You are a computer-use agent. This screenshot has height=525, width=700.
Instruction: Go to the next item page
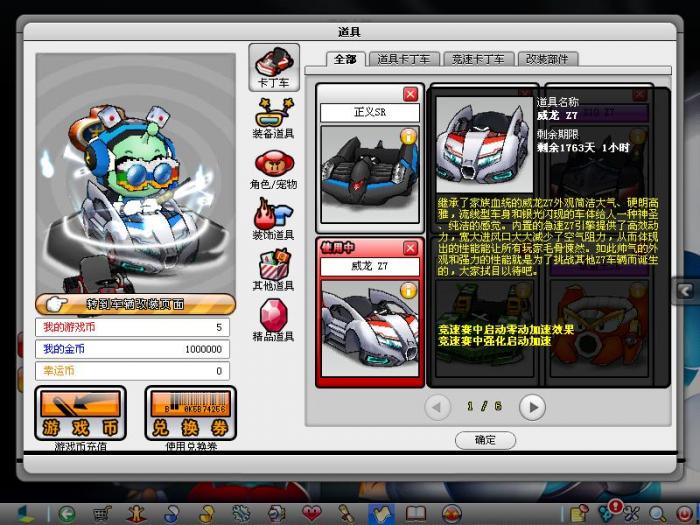(532, 407)
